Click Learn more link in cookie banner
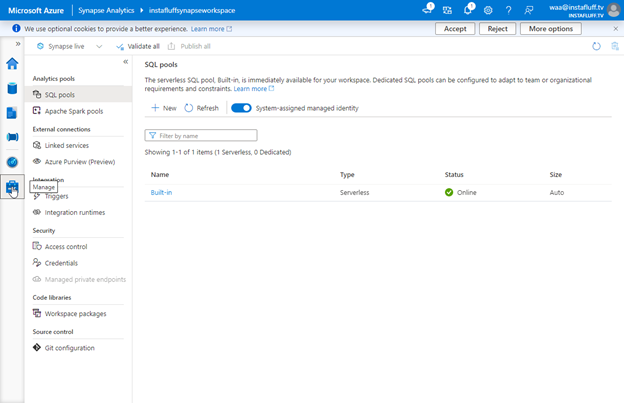Image resolution: width=624 pixels, height=403 pixels. 211,29
